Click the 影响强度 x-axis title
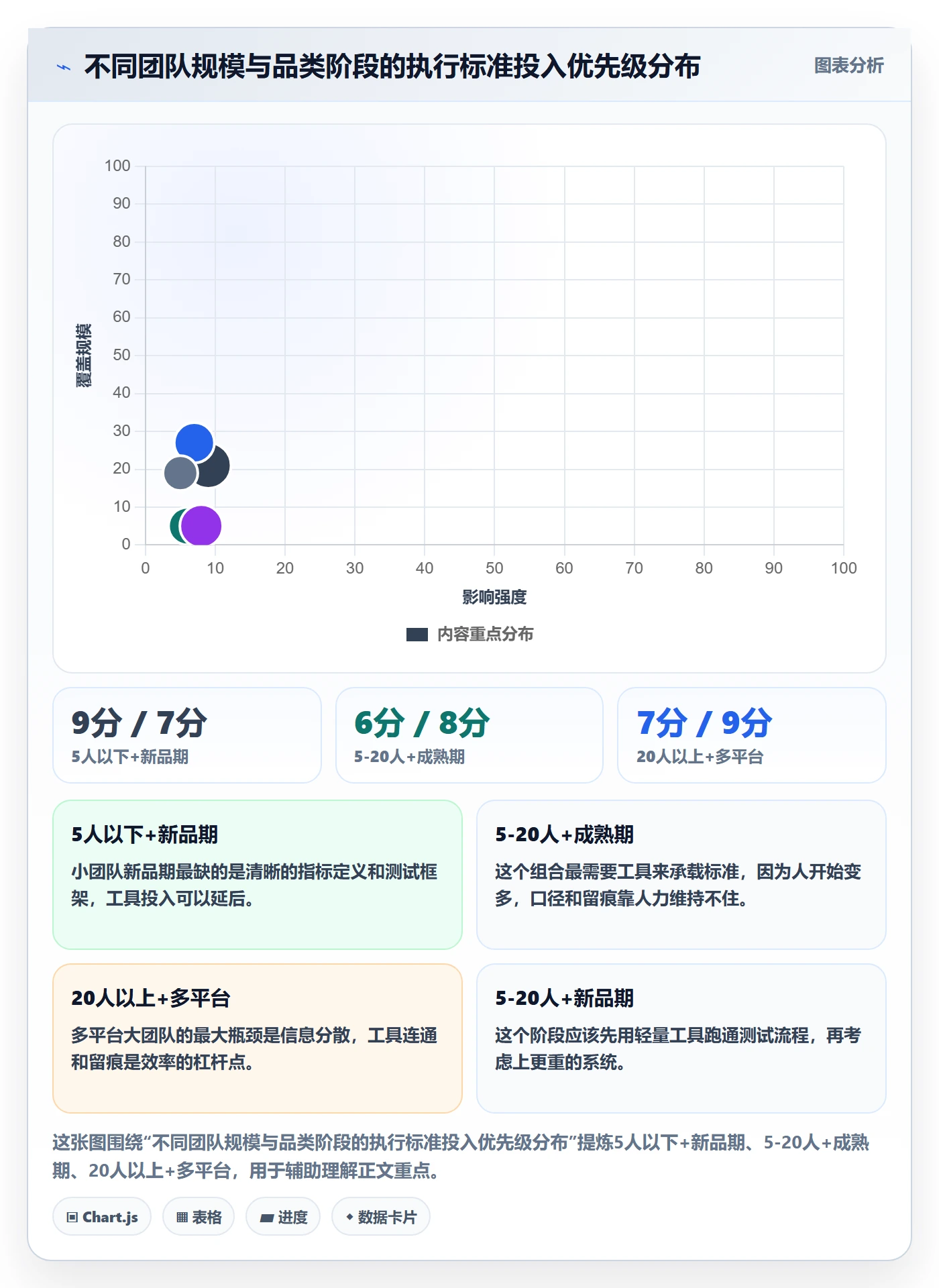 494,597
